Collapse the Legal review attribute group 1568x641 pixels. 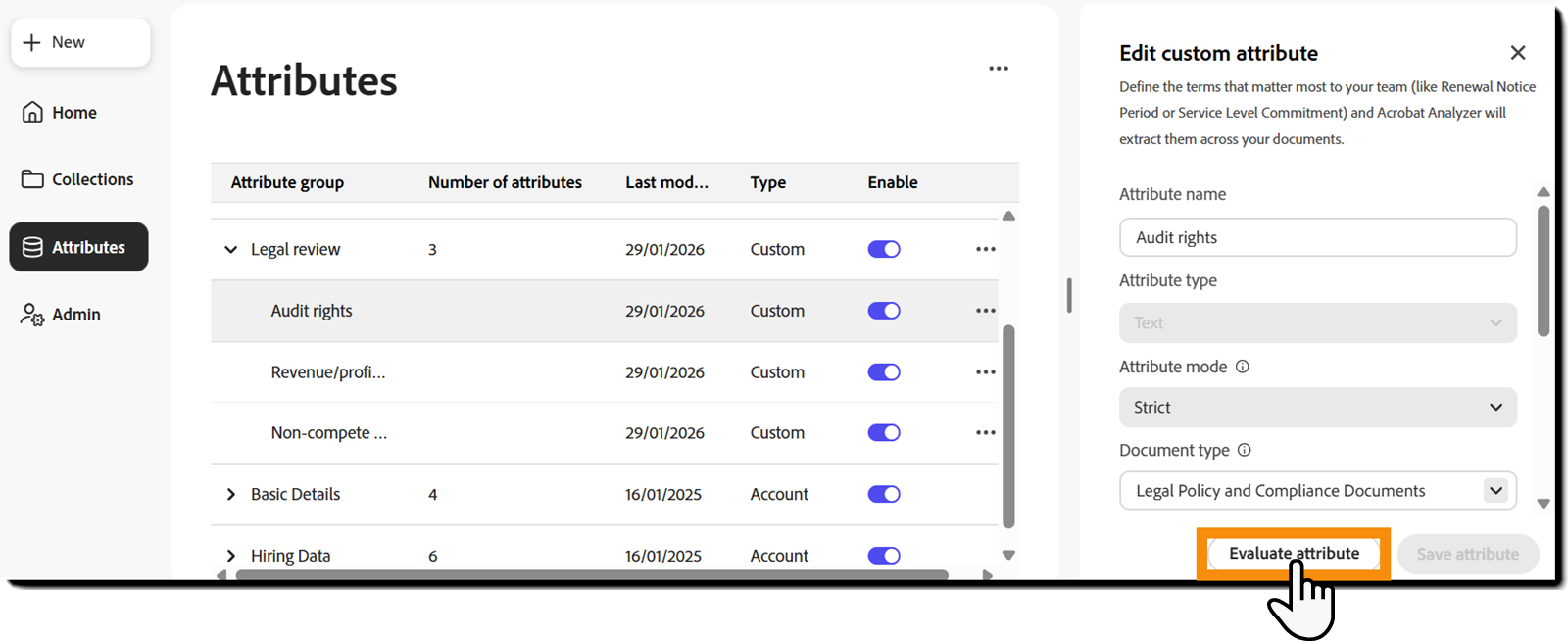pyautogui.click(x=230, y=250)
